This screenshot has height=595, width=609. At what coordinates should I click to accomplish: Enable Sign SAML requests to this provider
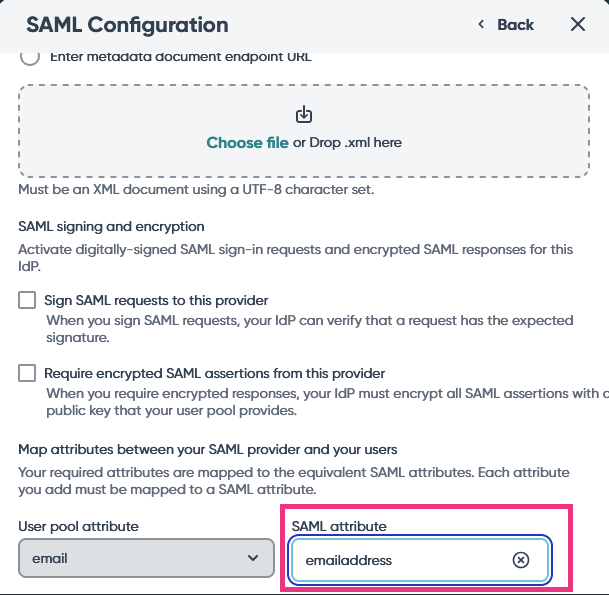coord(27,300)
